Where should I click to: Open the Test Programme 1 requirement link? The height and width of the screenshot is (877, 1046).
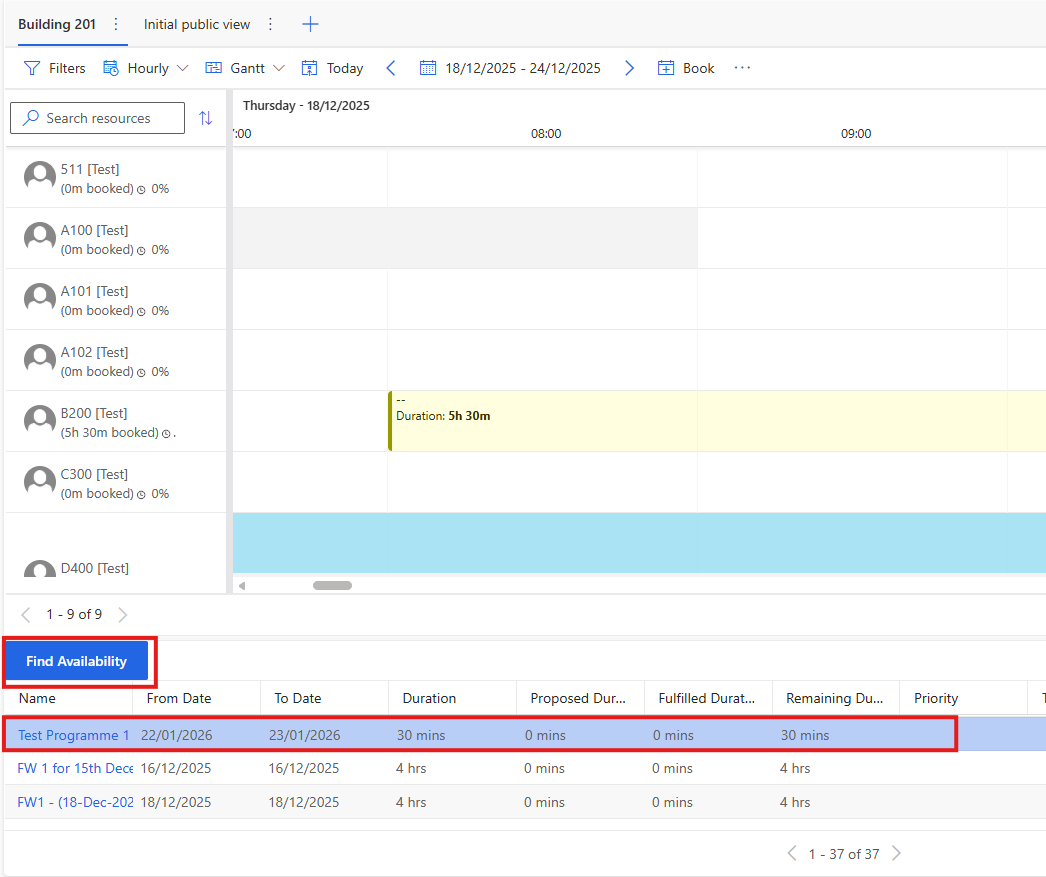click(x=73, y=735)
